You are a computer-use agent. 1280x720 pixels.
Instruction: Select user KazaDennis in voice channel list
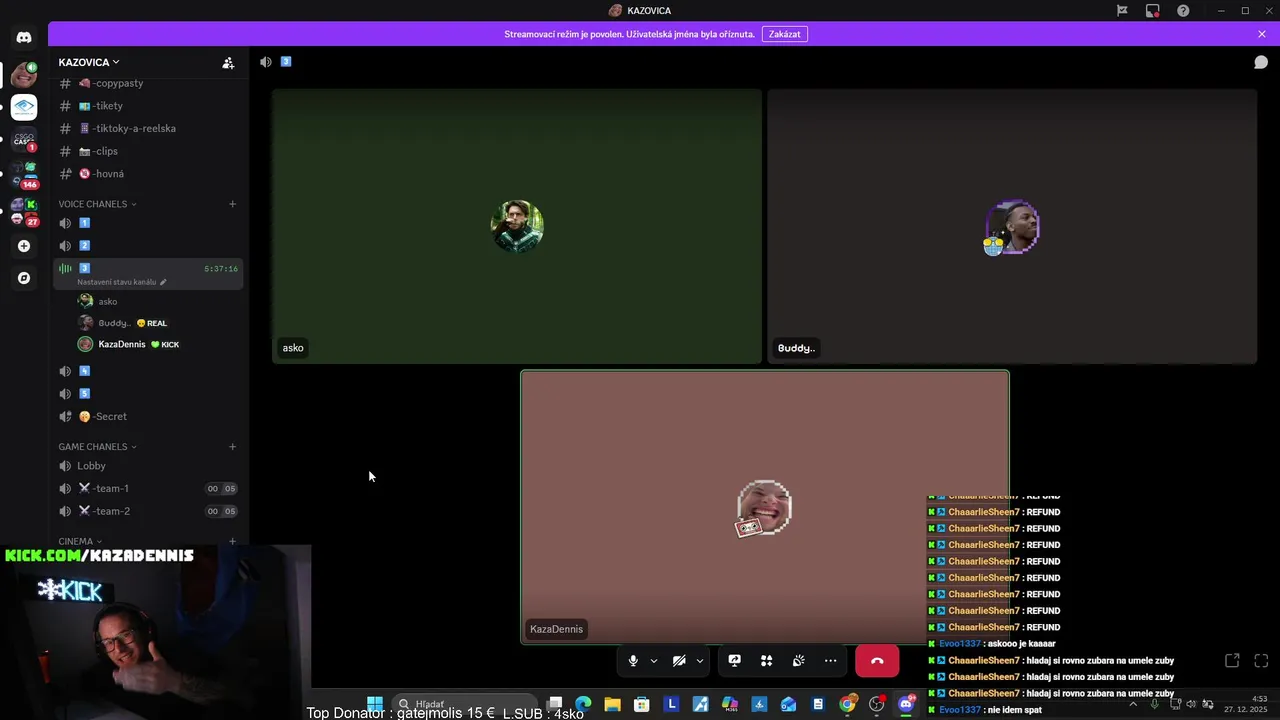click(x=158, y=344)
